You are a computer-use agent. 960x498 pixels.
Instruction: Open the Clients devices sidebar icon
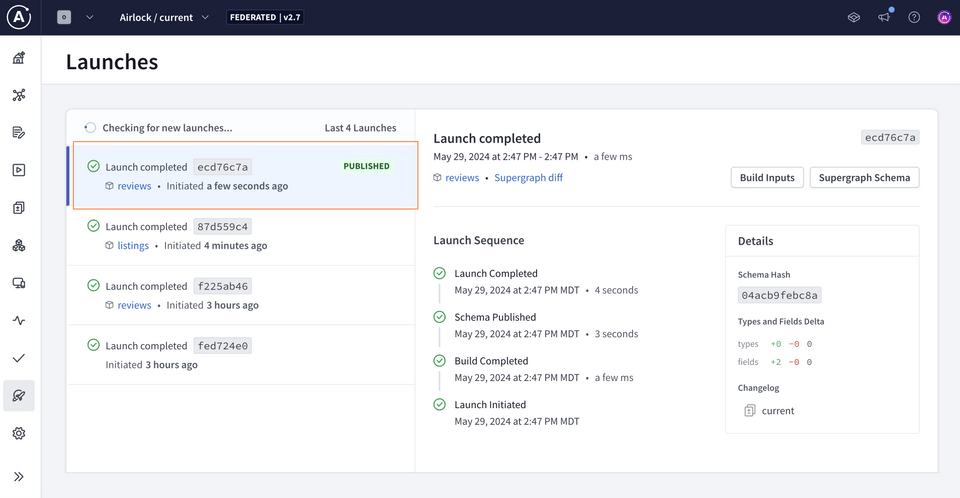(19, 283)
